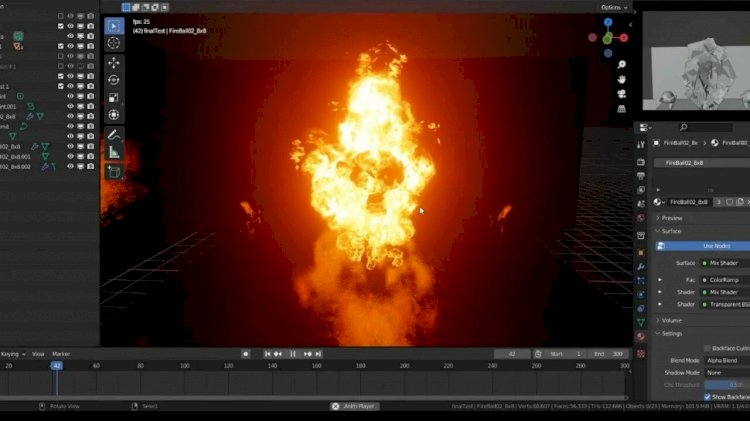This screenshot has width=750, height=421.
Task: Activate the Move tool
Action: point(113,63)
